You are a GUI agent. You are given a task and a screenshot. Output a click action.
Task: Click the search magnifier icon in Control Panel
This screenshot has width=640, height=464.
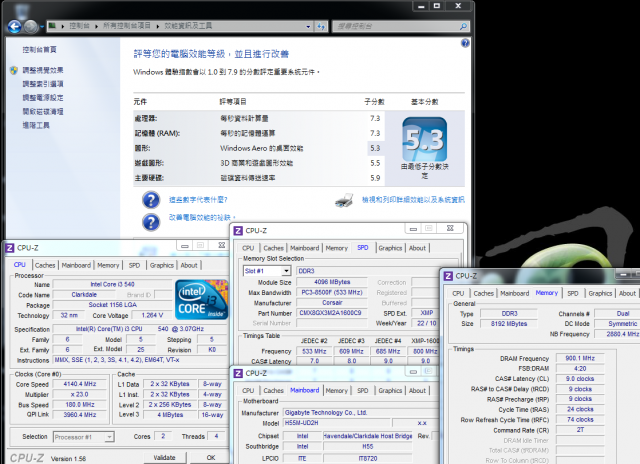pyautogui.click(x=463, y=27)
